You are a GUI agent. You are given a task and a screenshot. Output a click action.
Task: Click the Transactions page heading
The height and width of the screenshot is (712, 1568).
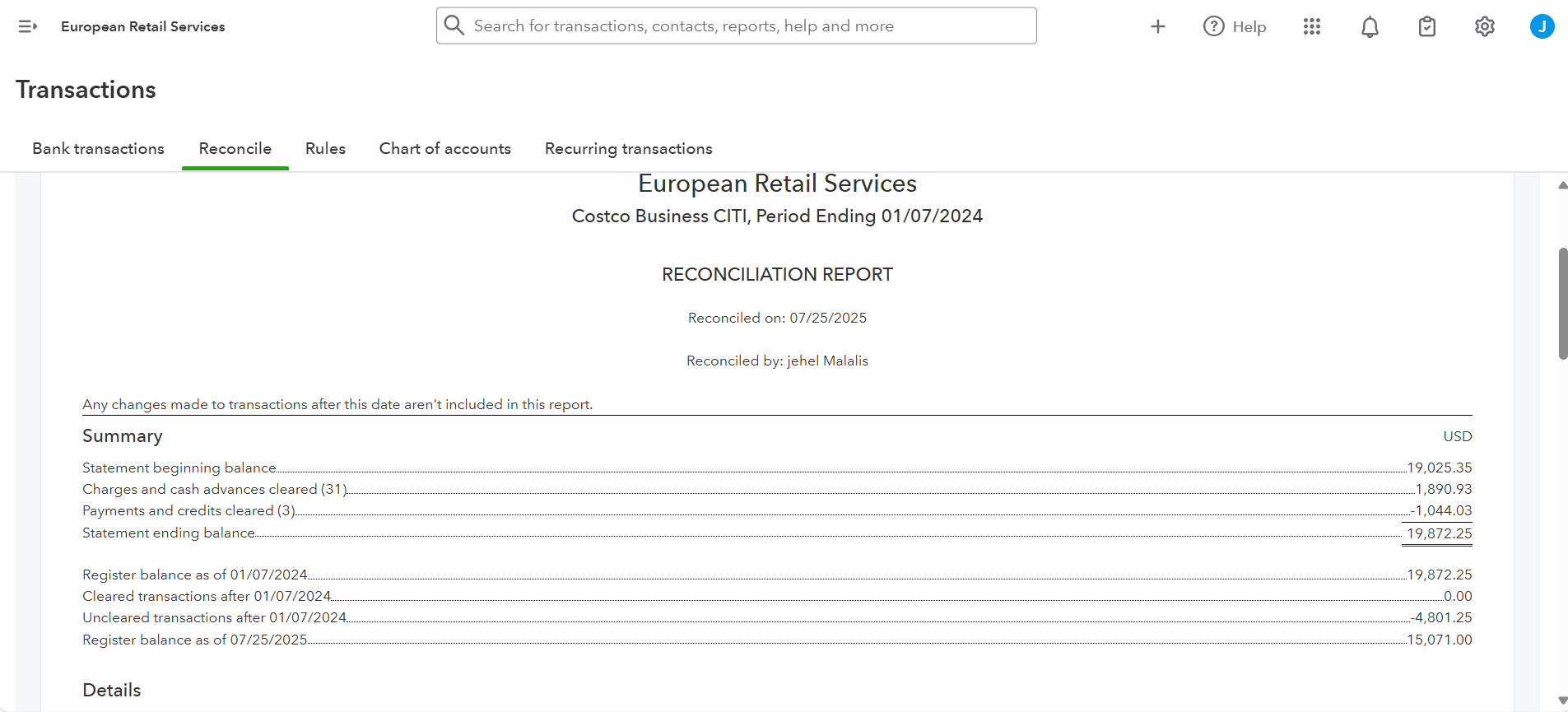click(86, 90)
